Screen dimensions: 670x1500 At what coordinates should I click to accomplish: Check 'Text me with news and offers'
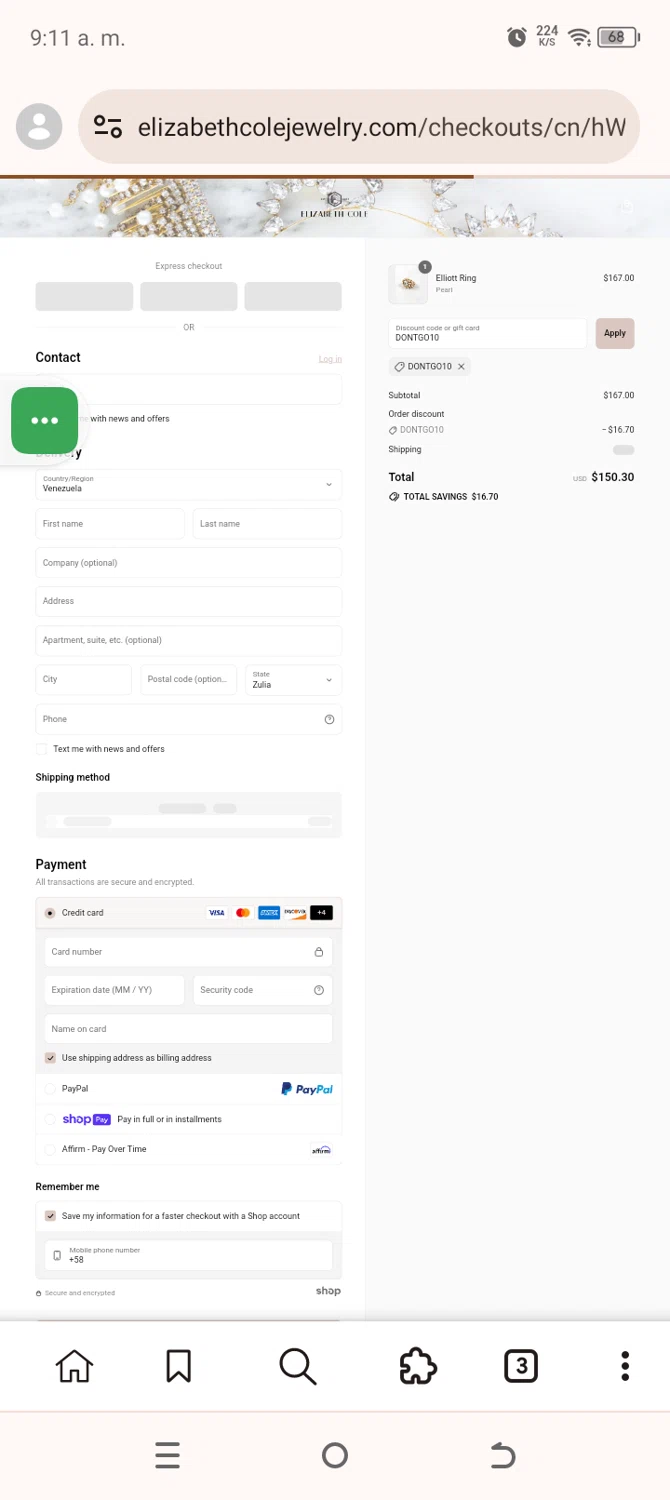point(42,749)
